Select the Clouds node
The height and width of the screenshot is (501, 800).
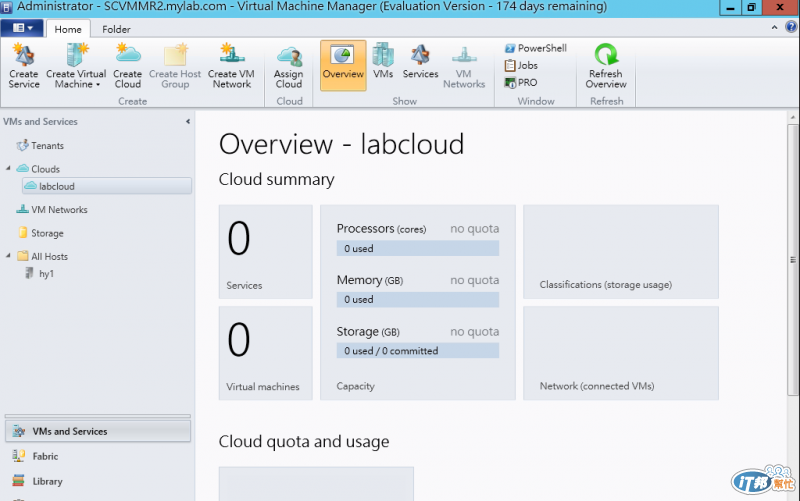point(45,169)
